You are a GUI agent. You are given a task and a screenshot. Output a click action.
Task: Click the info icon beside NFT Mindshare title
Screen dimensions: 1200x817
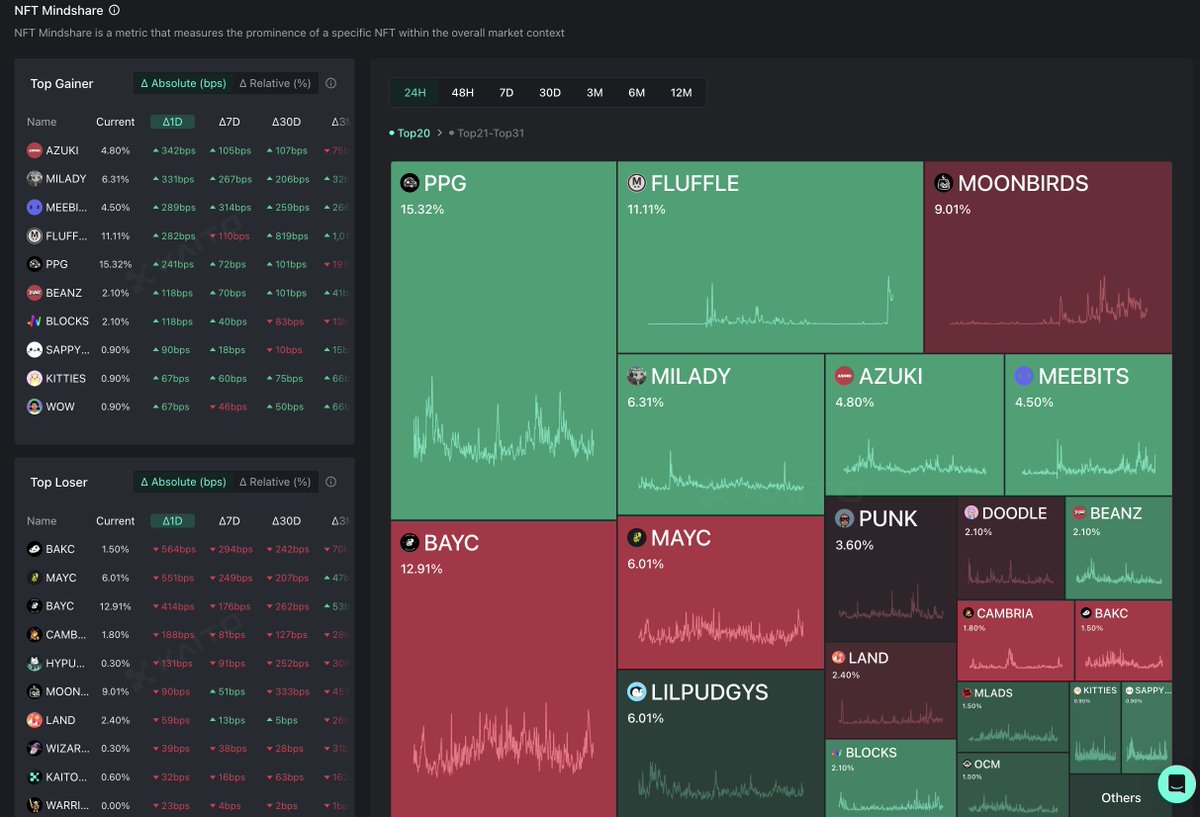[114, 10]
